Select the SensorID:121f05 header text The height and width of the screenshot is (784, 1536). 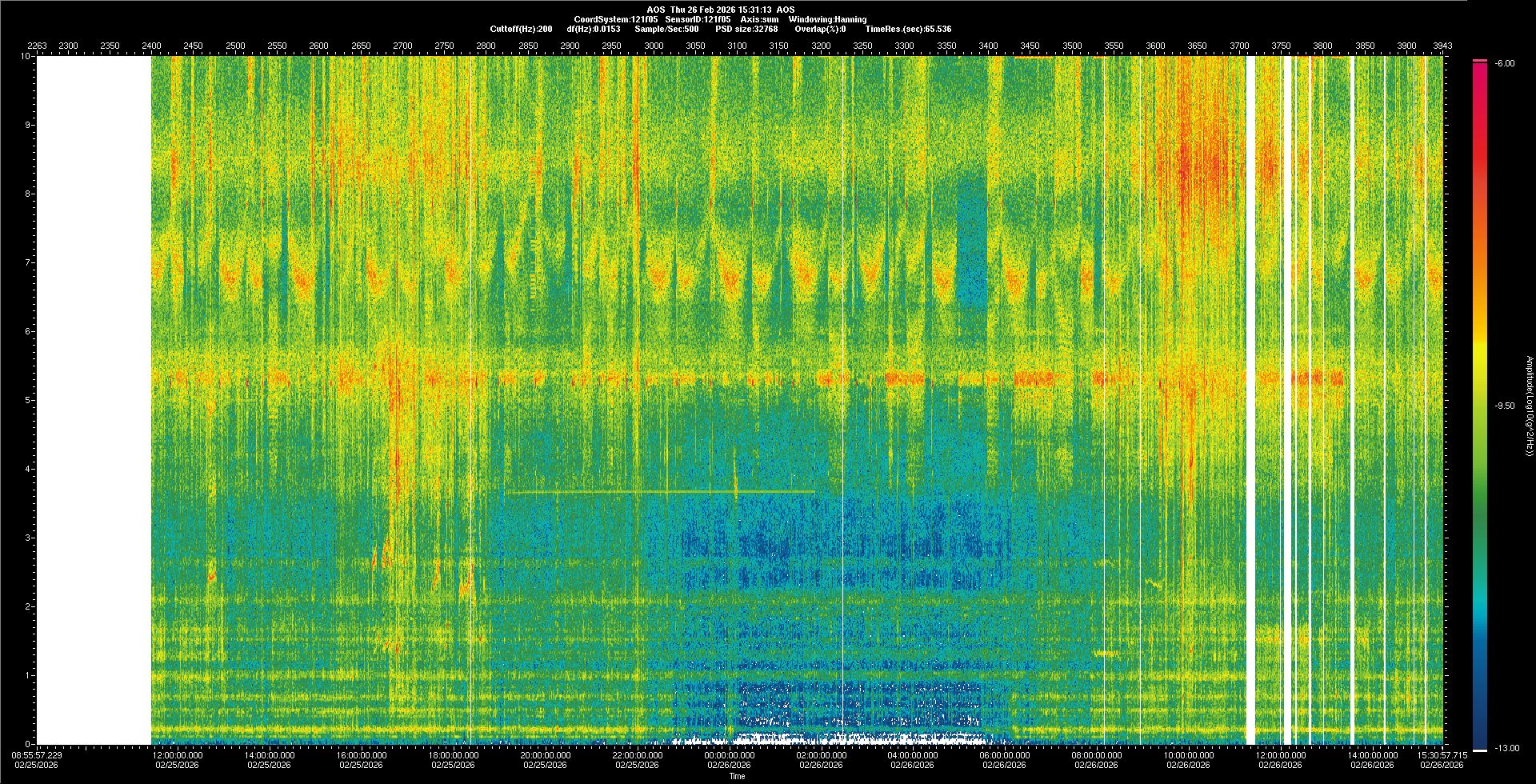[x=698, y=19]
